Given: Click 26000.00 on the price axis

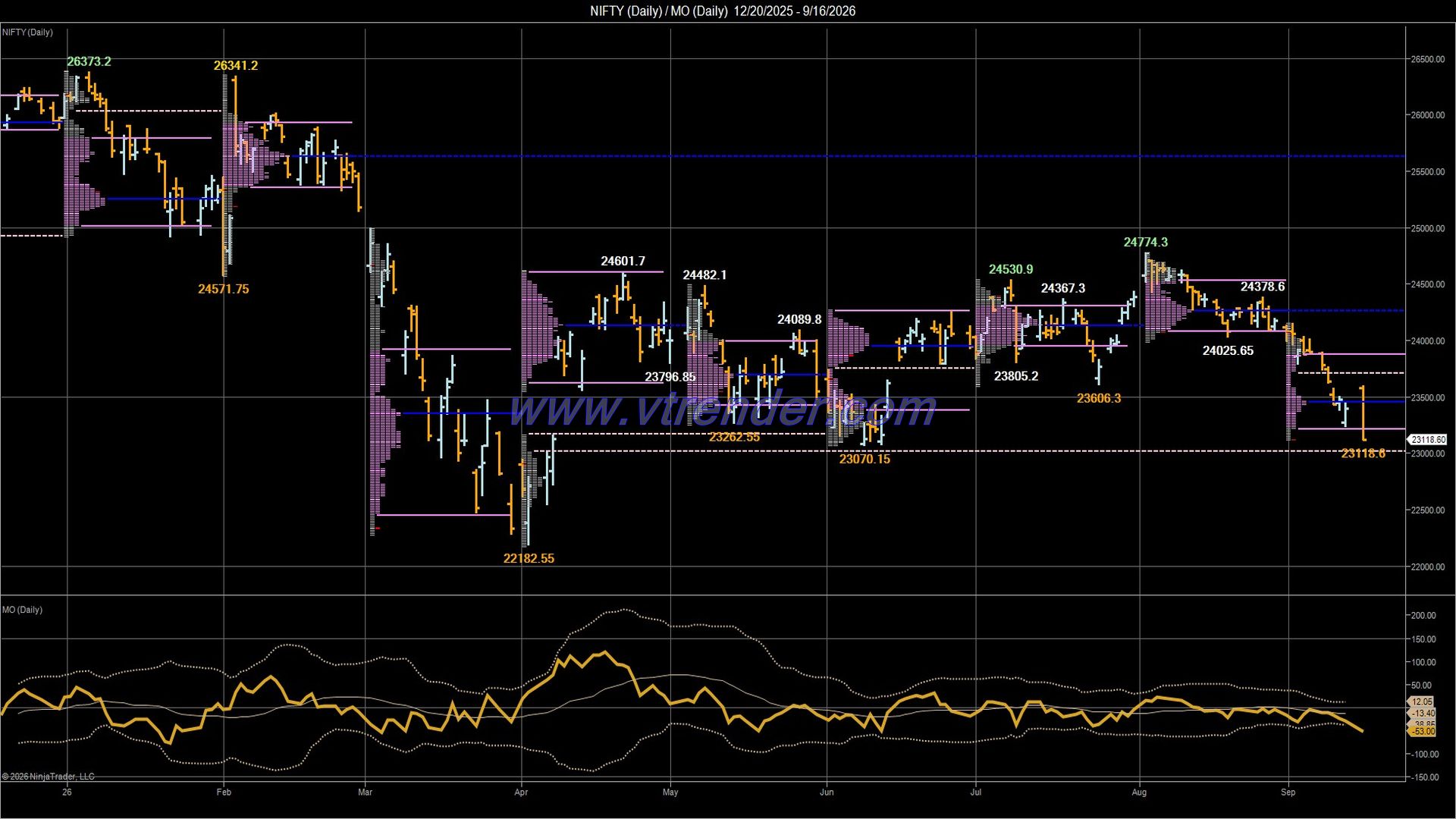Looking at the screenshot, I should pyautogui.click(x=1427, y=115).
